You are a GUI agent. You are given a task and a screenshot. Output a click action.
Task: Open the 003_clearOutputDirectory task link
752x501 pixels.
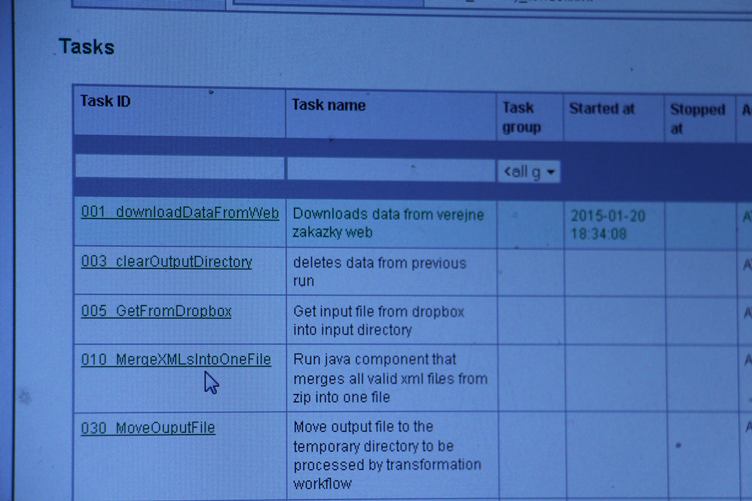click(x=166, y=262)
